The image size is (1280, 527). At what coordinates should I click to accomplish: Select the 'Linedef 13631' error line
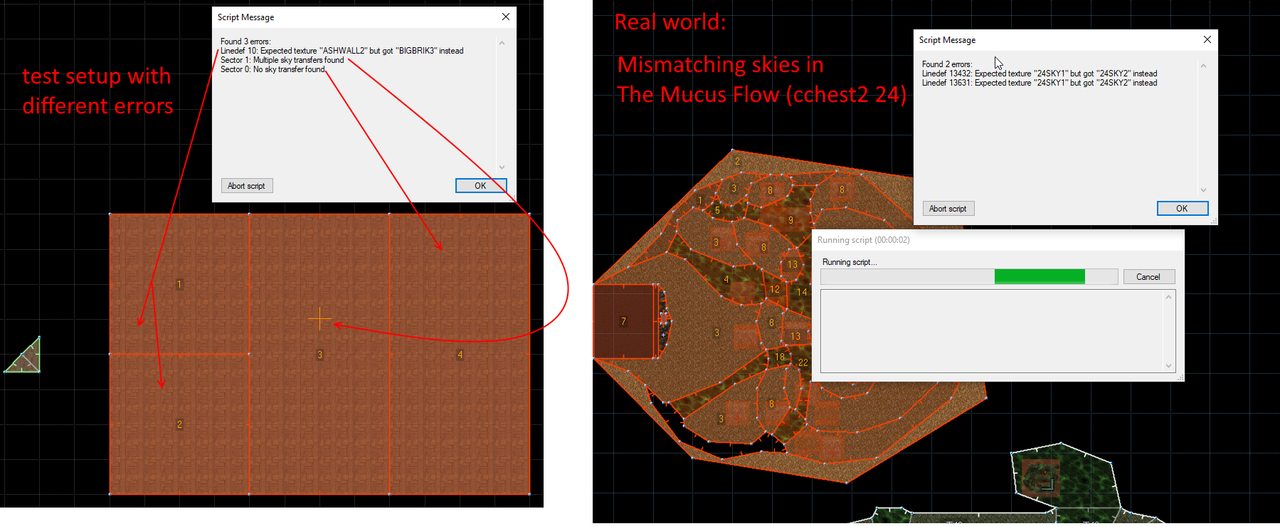pyautogui.click(x=1040, y=83)
